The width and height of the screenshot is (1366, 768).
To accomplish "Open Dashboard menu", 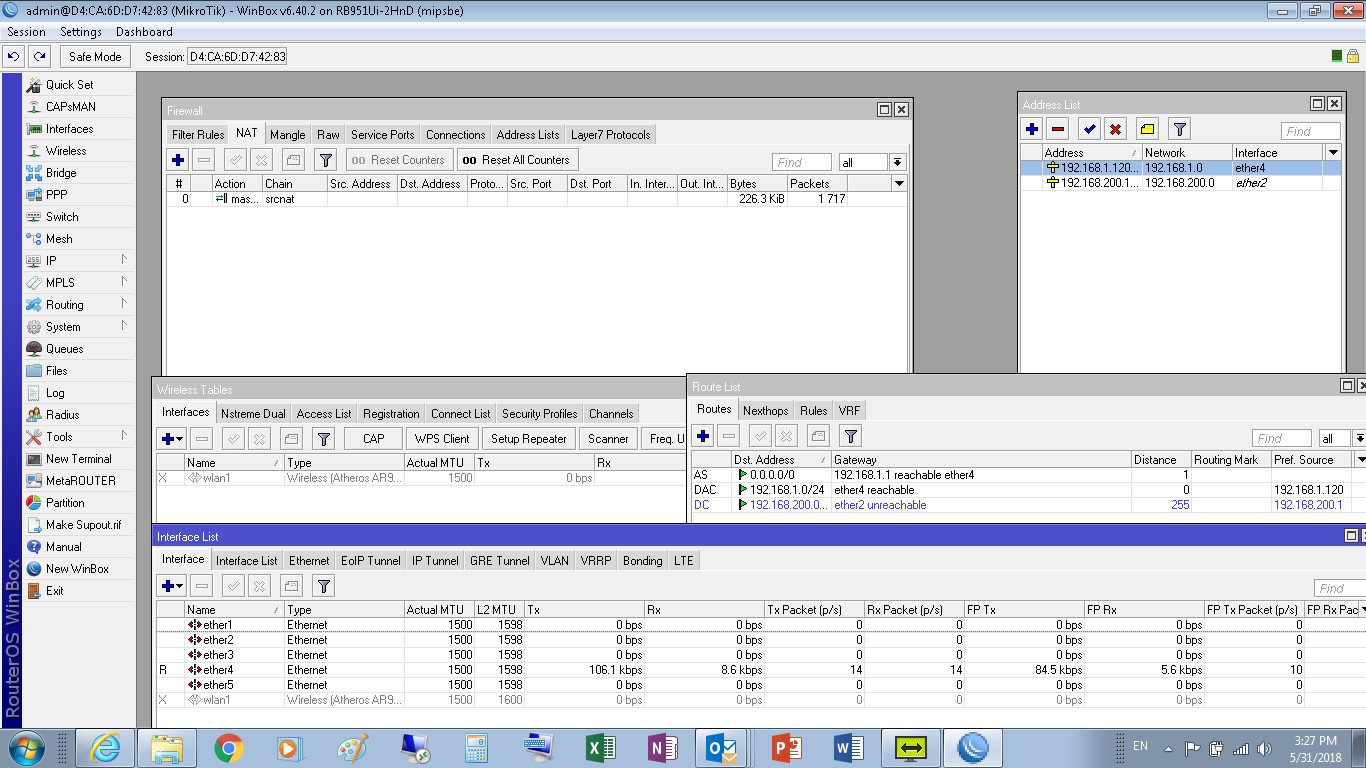I will pos(144,32).
